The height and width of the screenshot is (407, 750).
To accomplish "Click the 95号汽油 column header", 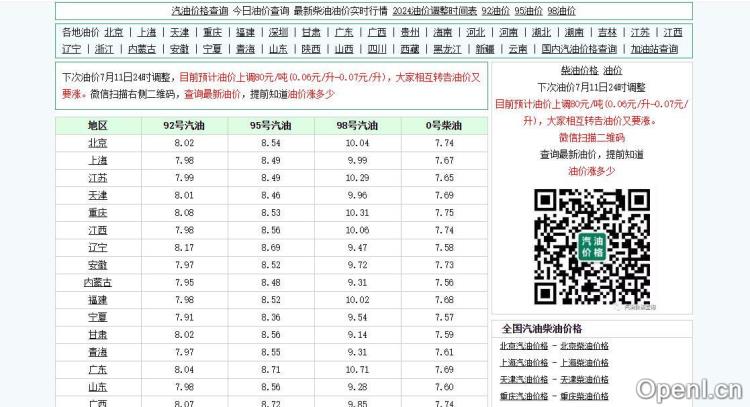I will pos(271,126).
